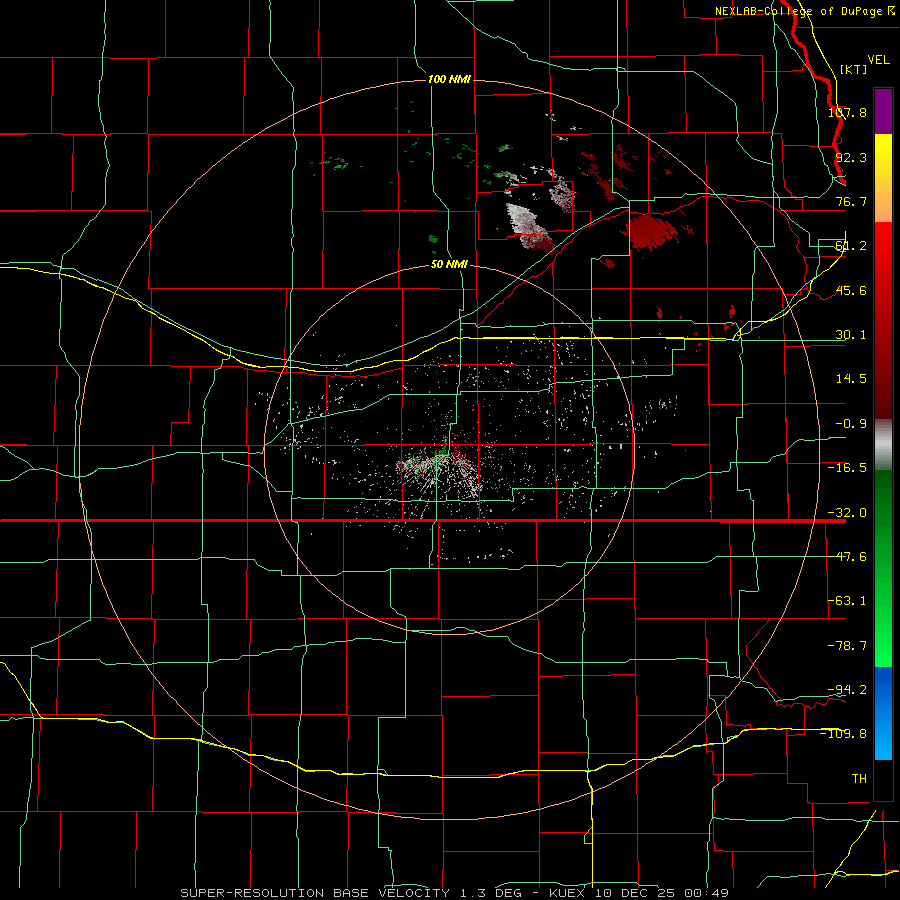Select the -63.1 scale value
Viewport: 900px width, 900px height.
(847, 601)
